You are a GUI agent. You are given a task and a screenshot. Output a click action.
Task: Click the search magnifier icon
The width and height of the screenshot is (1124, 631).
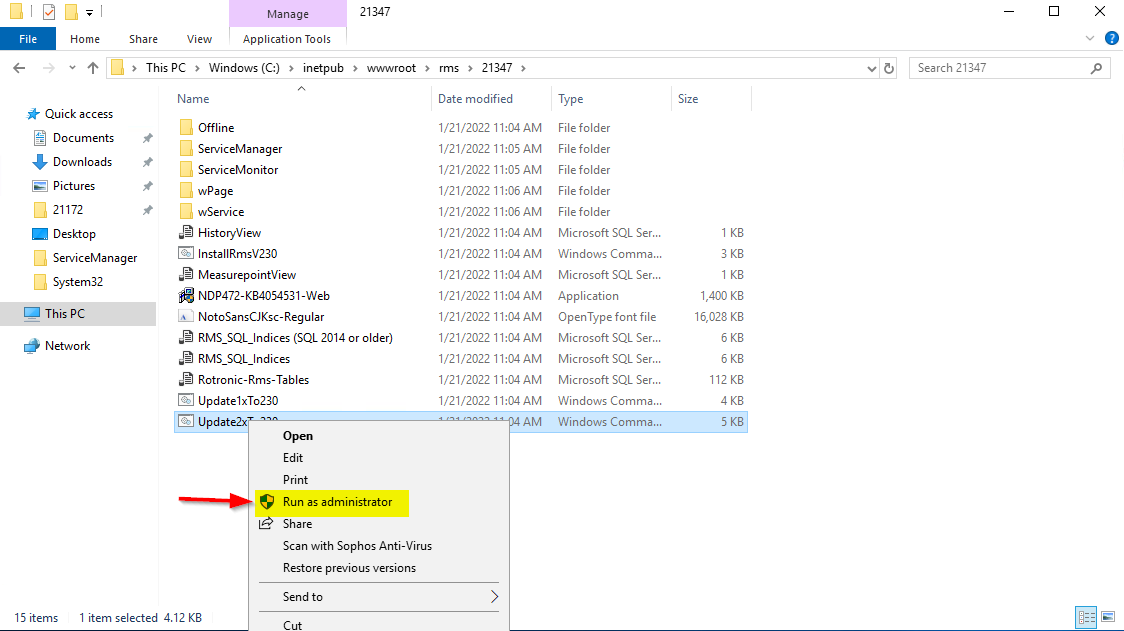1096,68
